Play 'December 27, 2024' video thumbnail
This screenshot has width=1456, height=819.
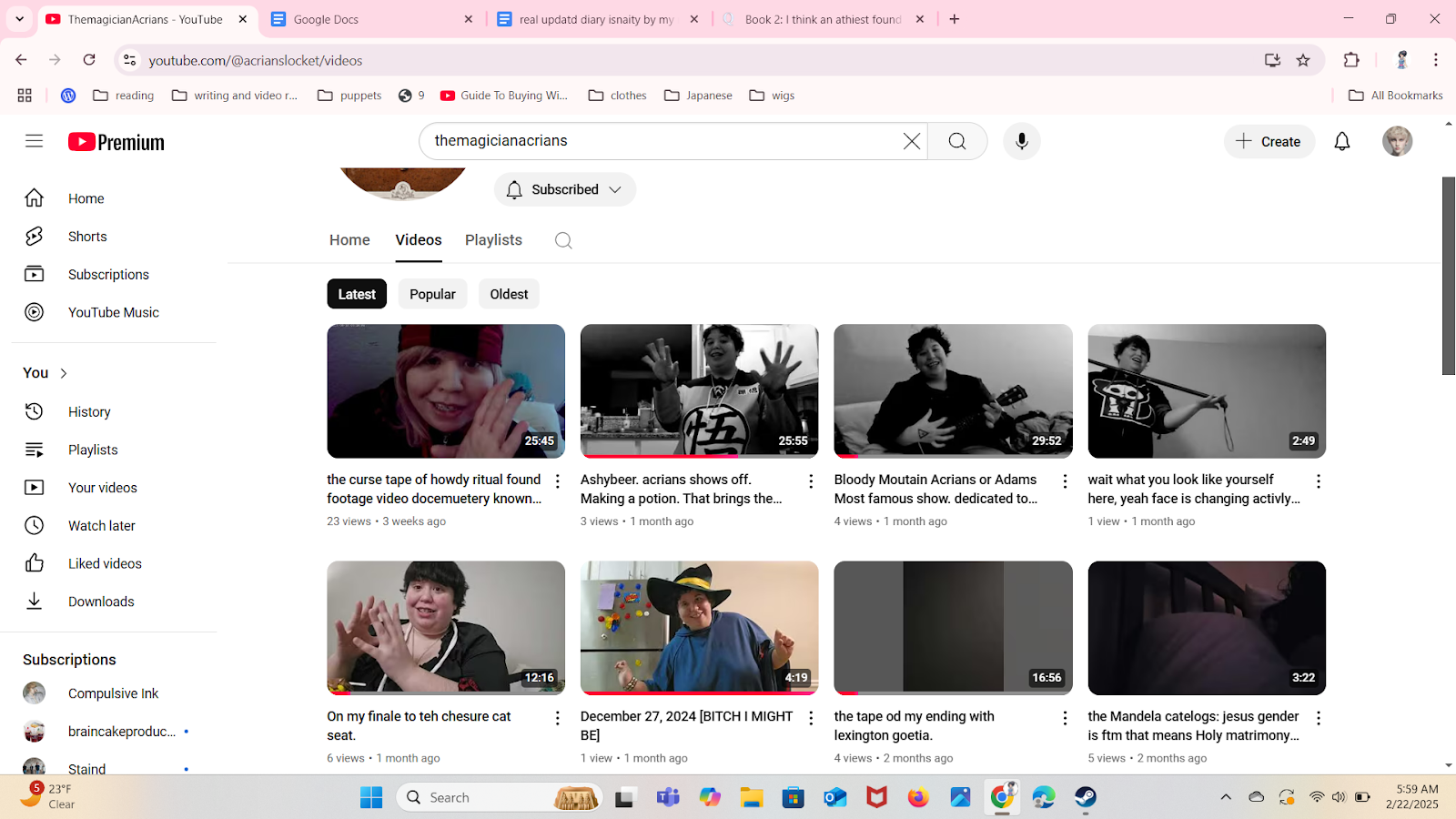coord(699,628)
